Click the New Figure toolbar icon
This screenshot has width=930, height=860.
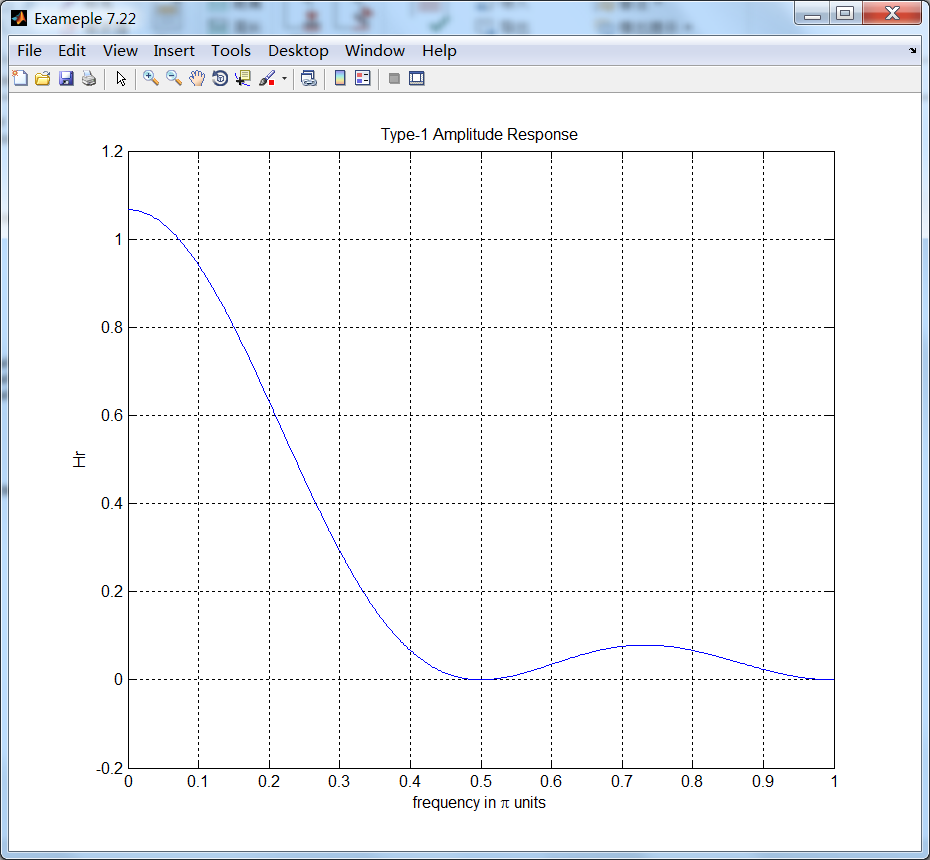pyautogui.click(x=20, y=78)
